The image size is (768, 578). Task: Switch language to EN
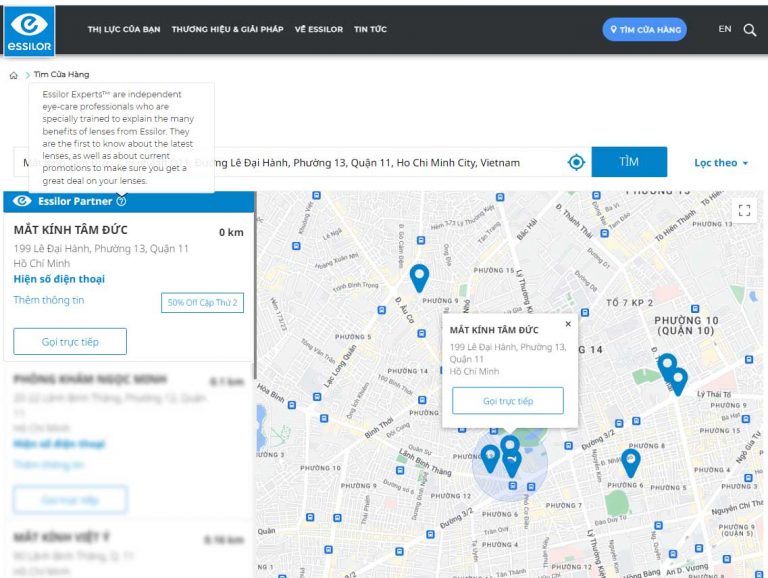click(725, 29)
